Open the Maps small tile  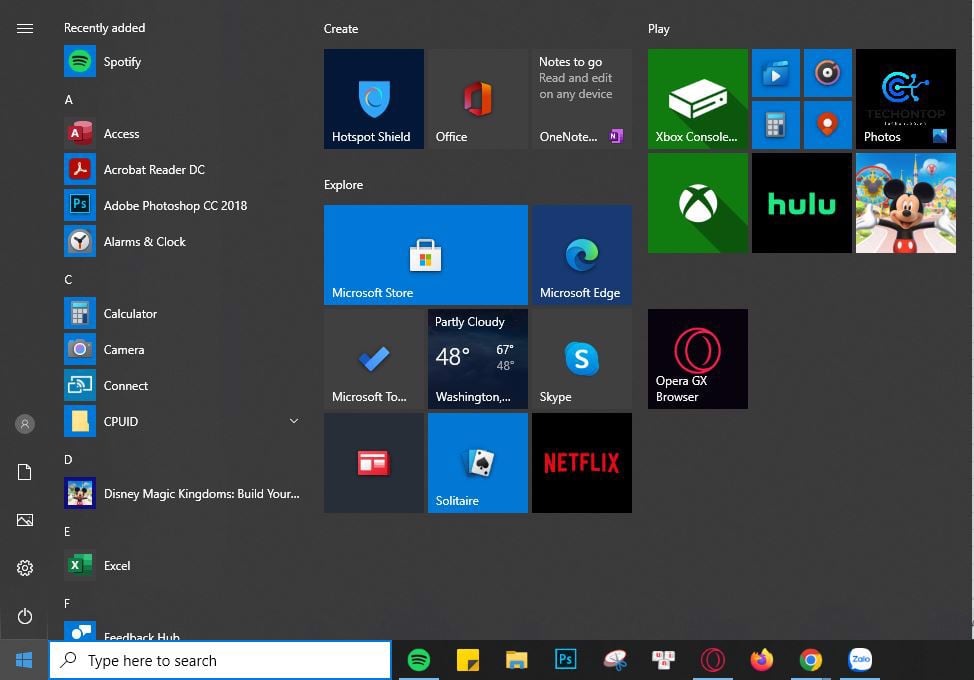point(827,125)
